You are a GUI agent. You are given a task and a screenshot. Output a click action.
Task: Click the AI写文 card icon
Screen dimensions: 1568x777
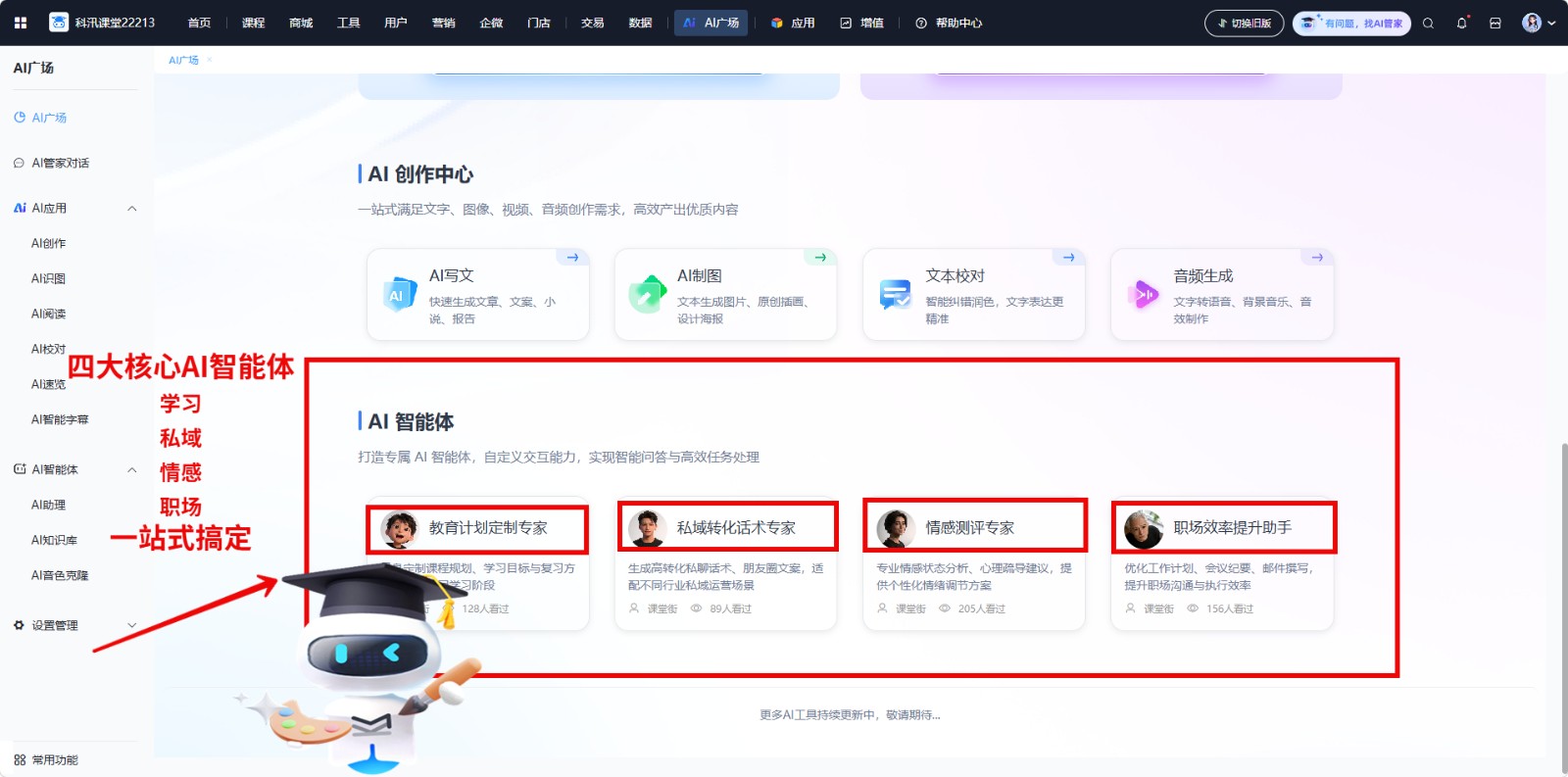[x=399, y=294]
